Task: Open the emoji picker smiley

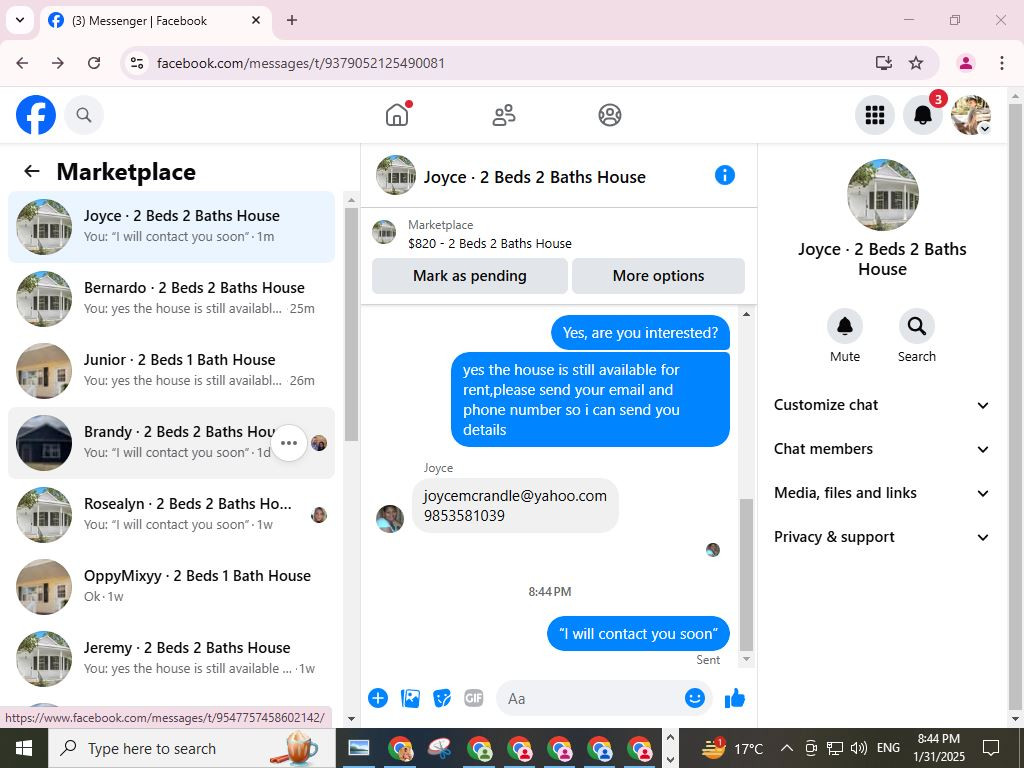Action: coord(695,698)
